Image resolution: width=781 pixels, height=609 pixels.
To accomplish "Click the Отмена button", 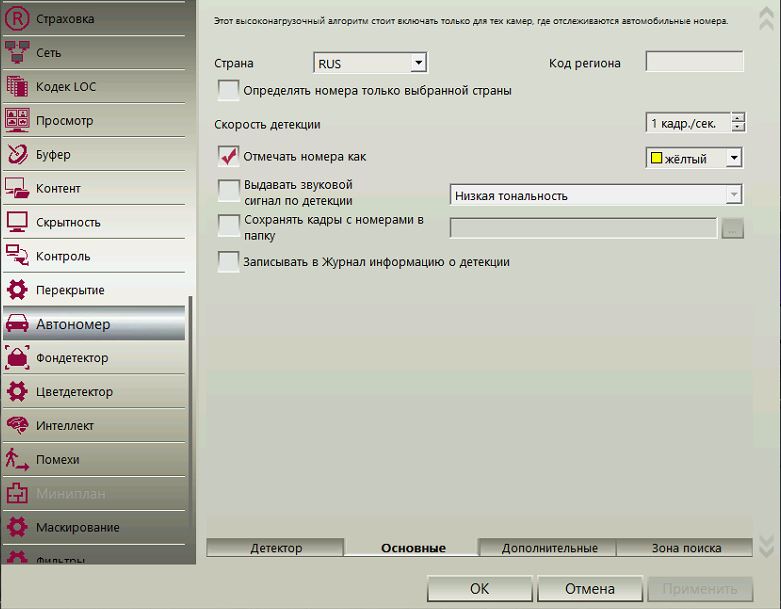I will pos(590,589).
